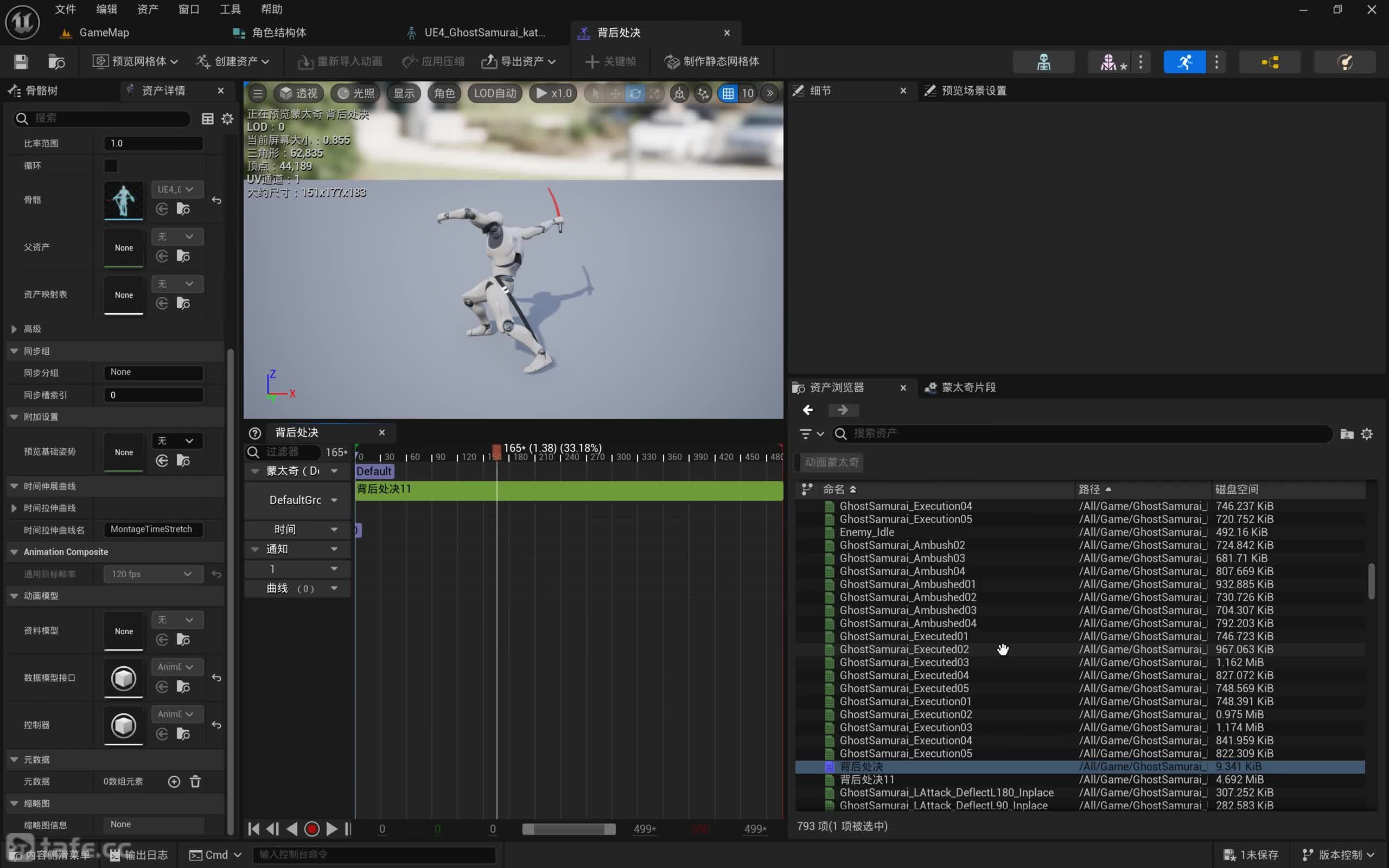Open the 通知 track dropdown arrow

pyautogui.click(x=334, y=550)
